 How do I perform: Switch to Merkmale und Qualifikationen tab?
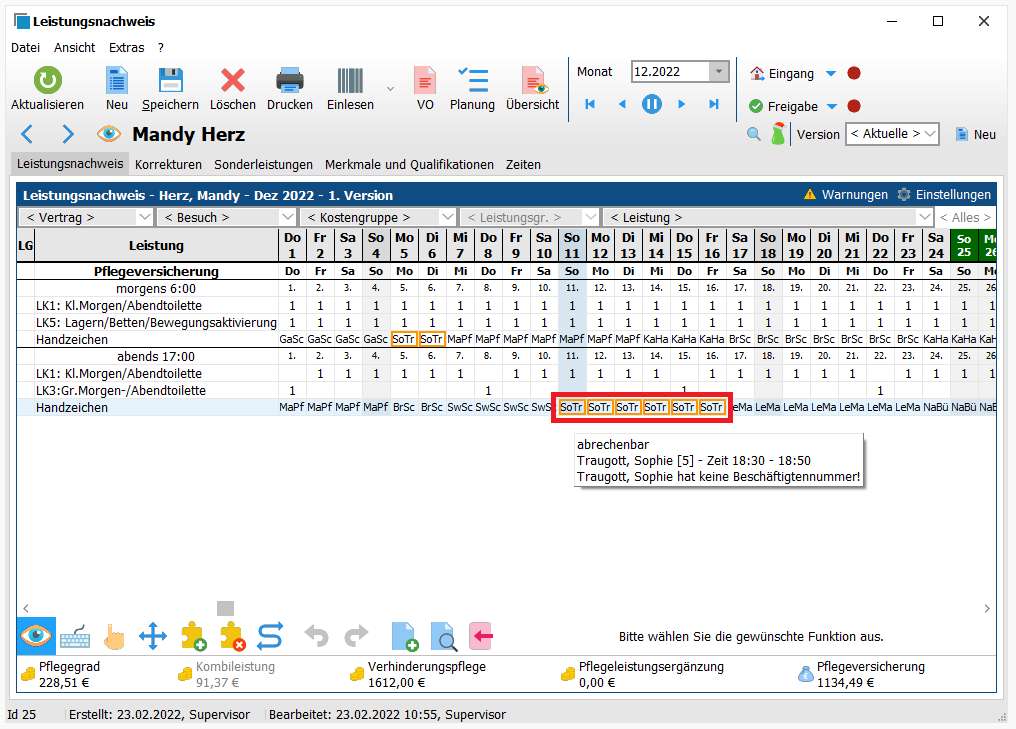409,165
